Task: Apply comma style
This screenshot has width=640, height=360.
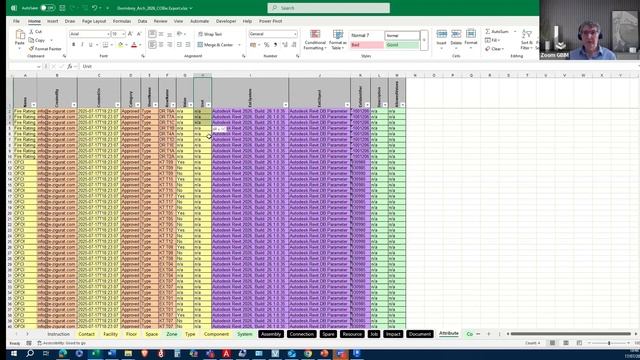Action: (x=276, y=45)
